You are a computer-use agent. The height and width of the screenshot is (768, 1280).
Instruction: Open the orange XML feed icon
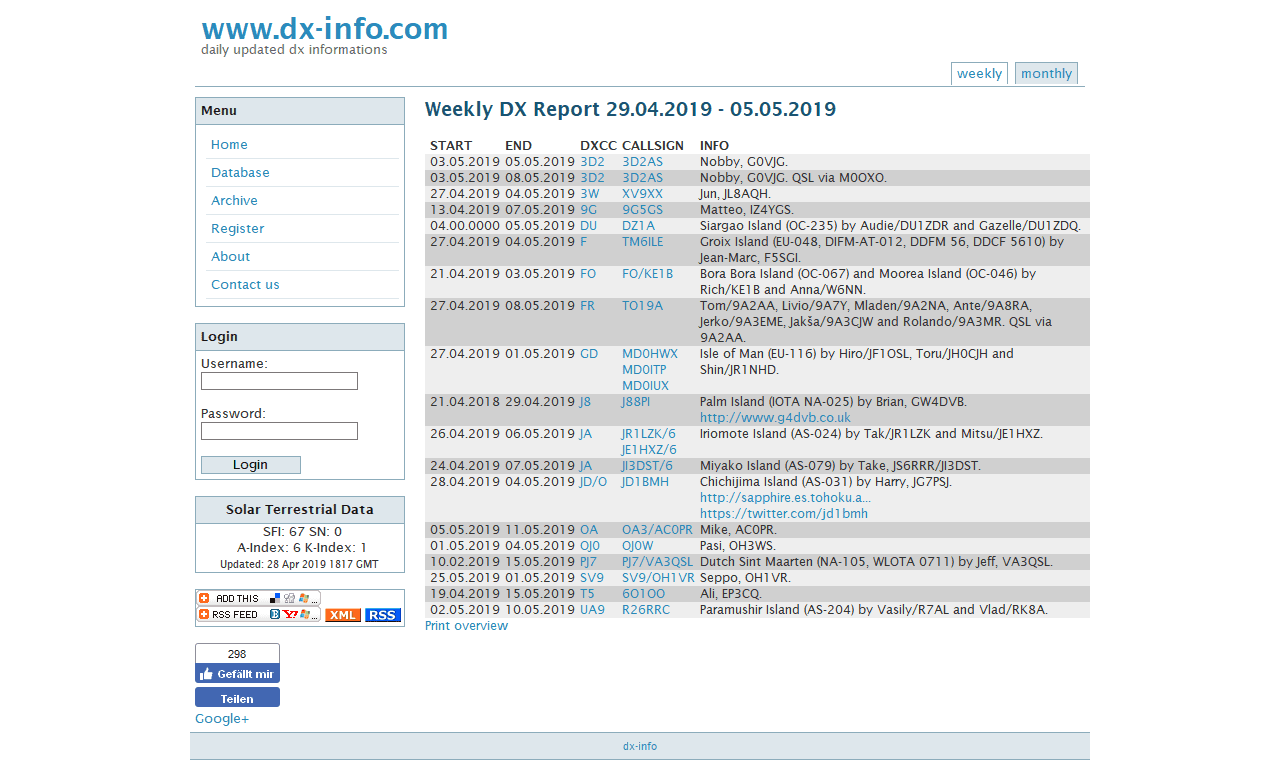click(343, 614)
